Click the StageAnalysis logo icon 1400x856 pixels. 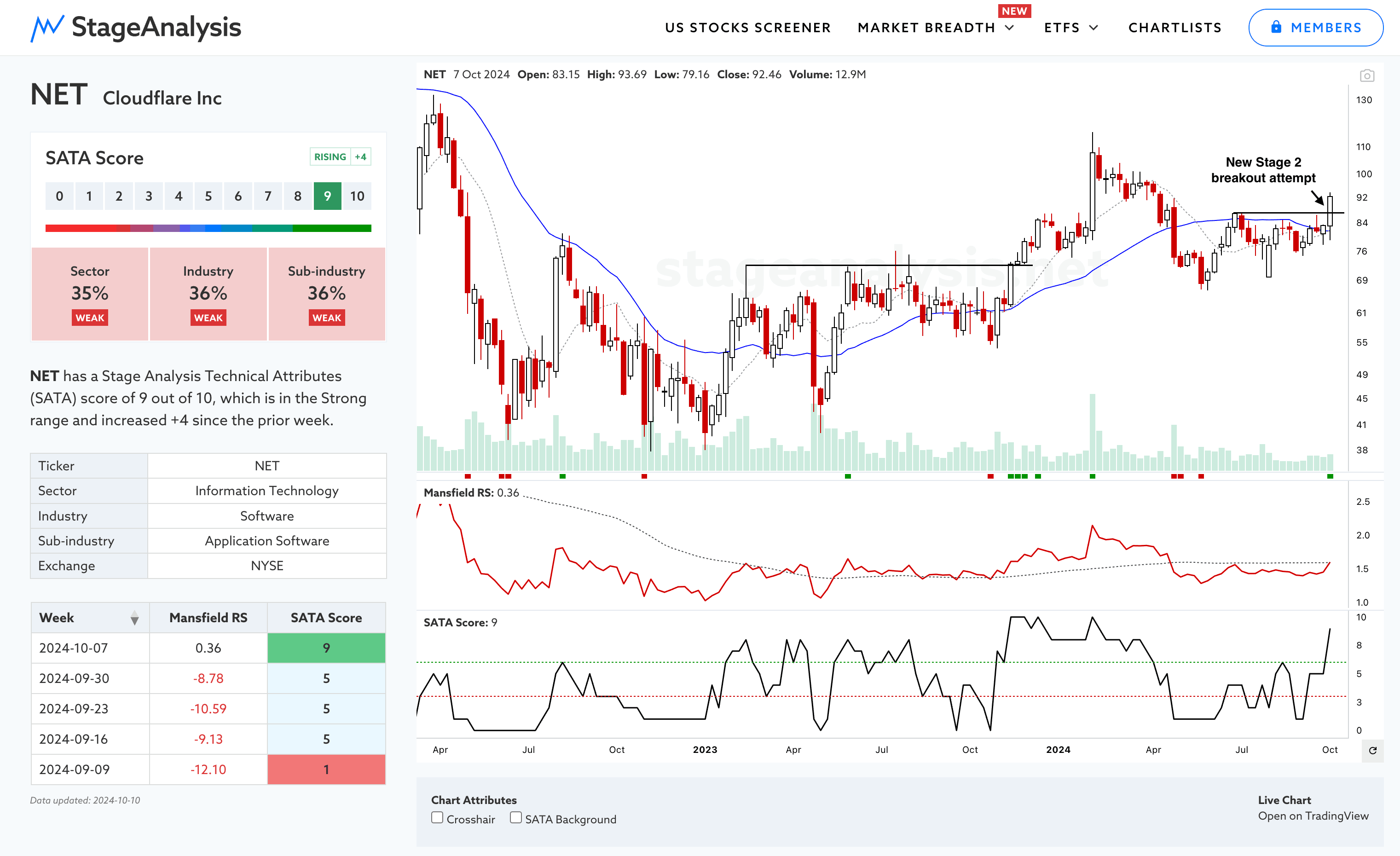click(x=46, y=28)
